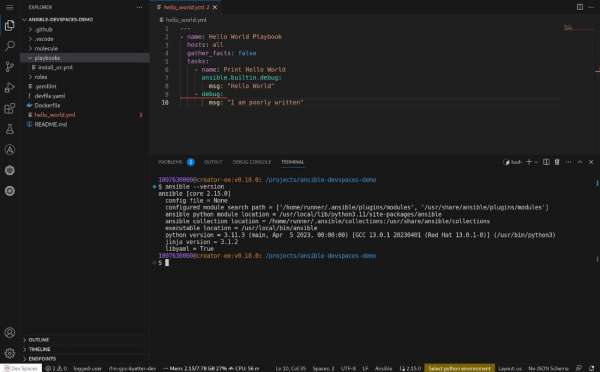This screenshot has width=600, height=372.
Task: Click the Ln 10, Col cursor position
Action: pyautogui.click(x=290, y=368)
